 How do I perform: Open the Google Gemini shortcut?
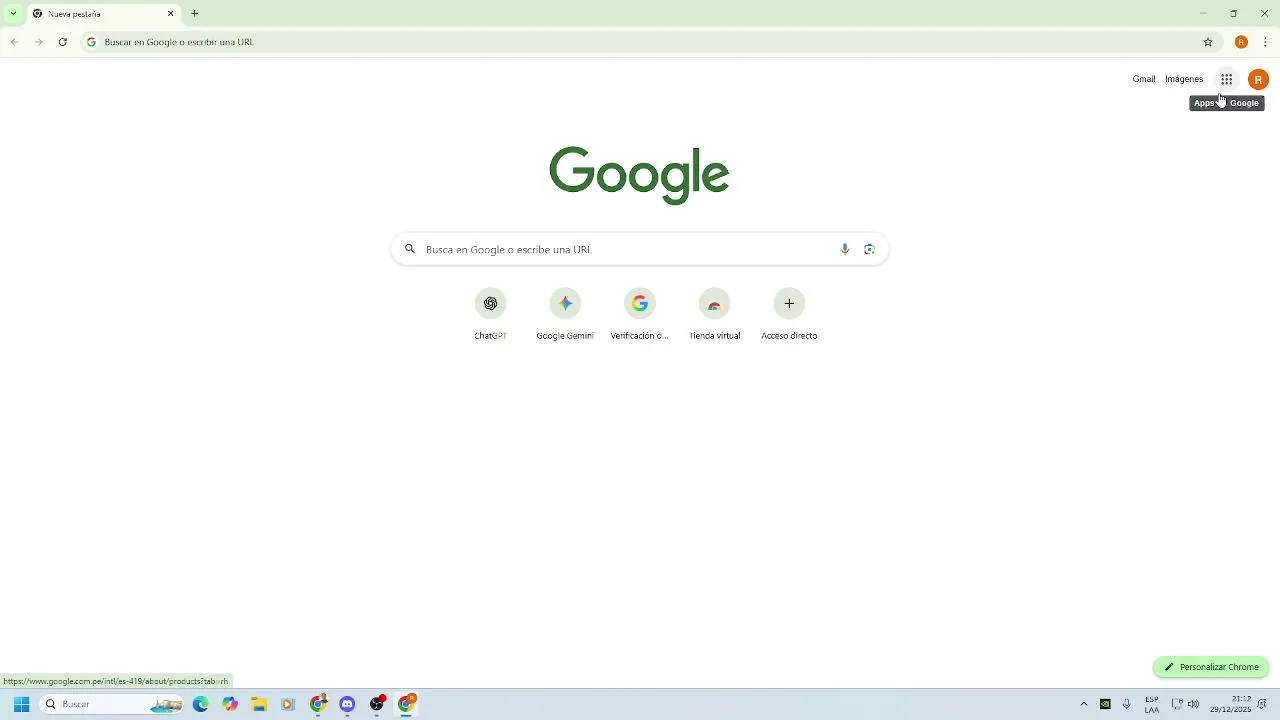click(565, 314)
